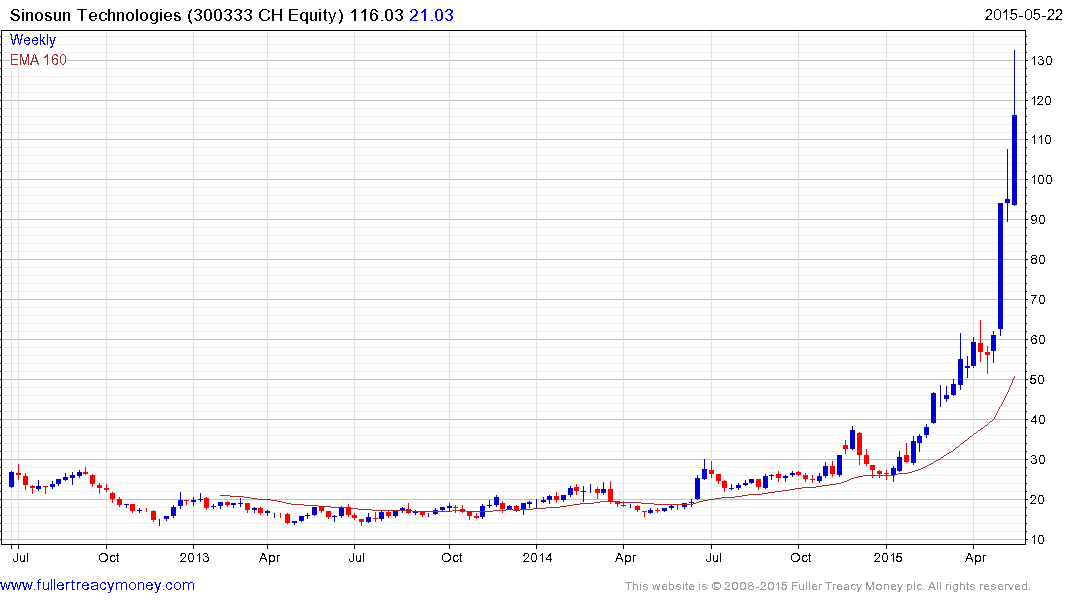This screenshot has height=600, width=1075.
Task: Click the Sinosun Technologies chart title
Action: (176, 15)
